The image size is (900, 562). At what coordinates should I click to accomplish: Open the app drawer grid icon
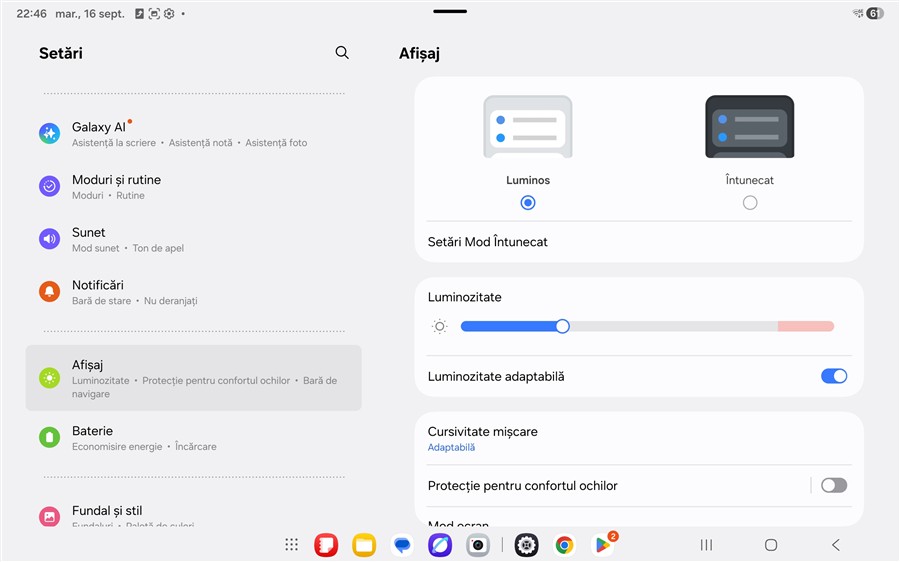pyautogui.click(x=291, y=545)
